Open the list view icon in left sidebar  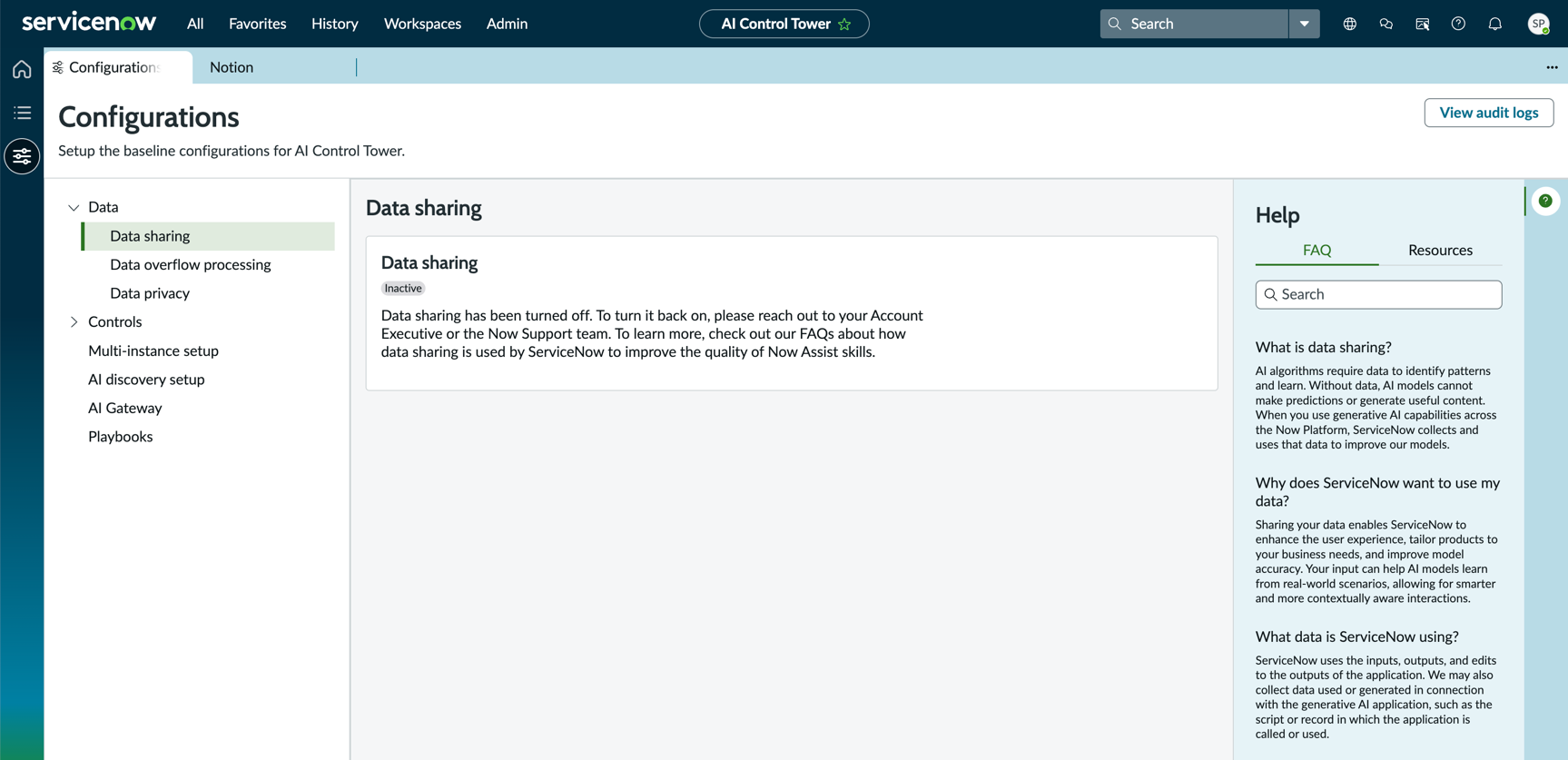click(22, 113)
